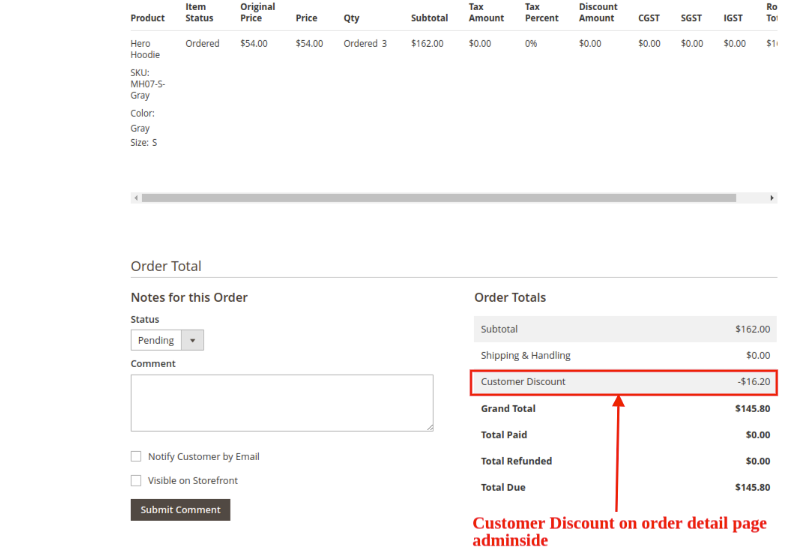Toggle the Visible on Storefront checkbox
788x557 pixels.
click(136, 481)
